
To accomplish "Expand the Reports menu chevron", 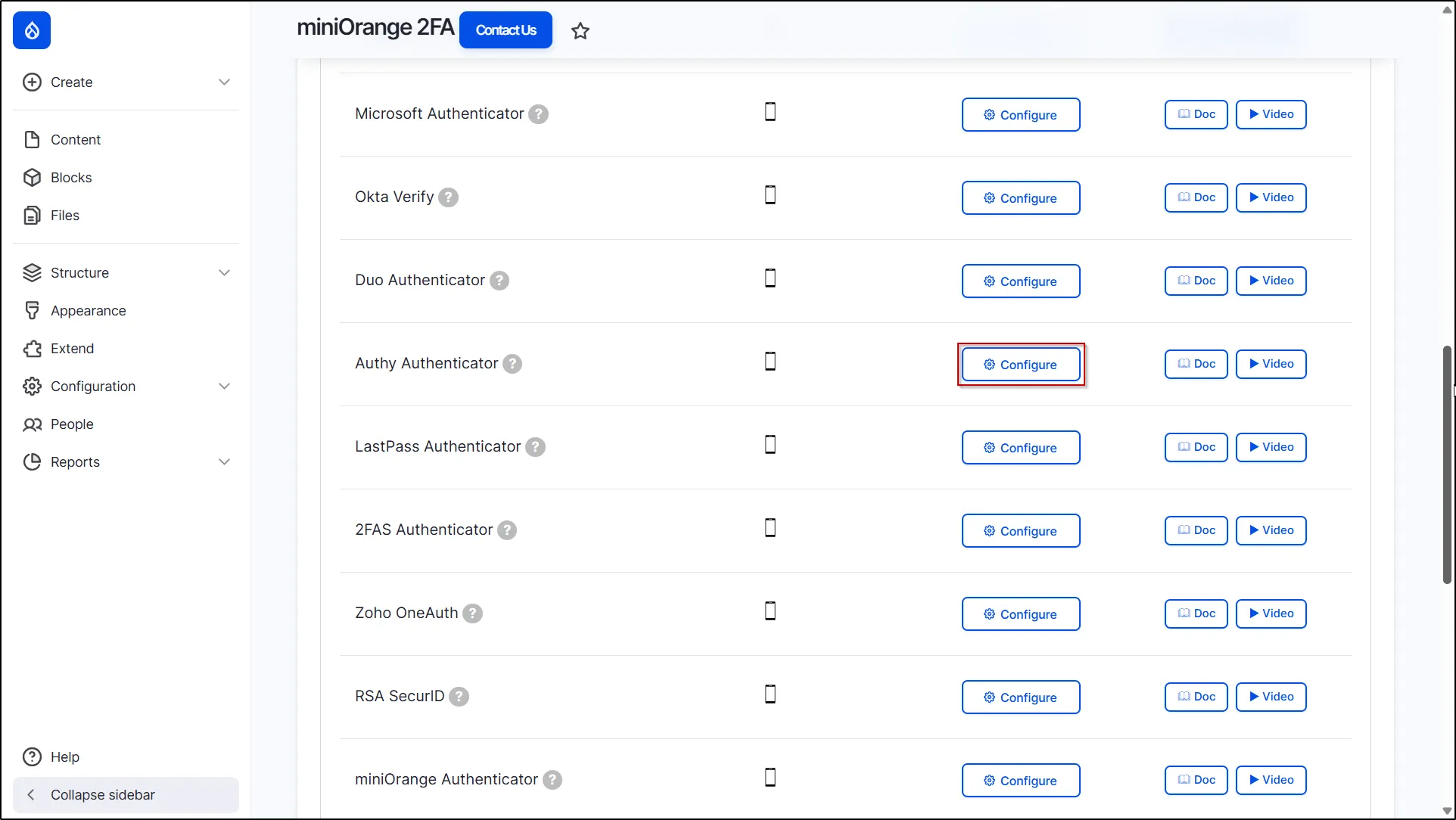I will click(224, 461).
